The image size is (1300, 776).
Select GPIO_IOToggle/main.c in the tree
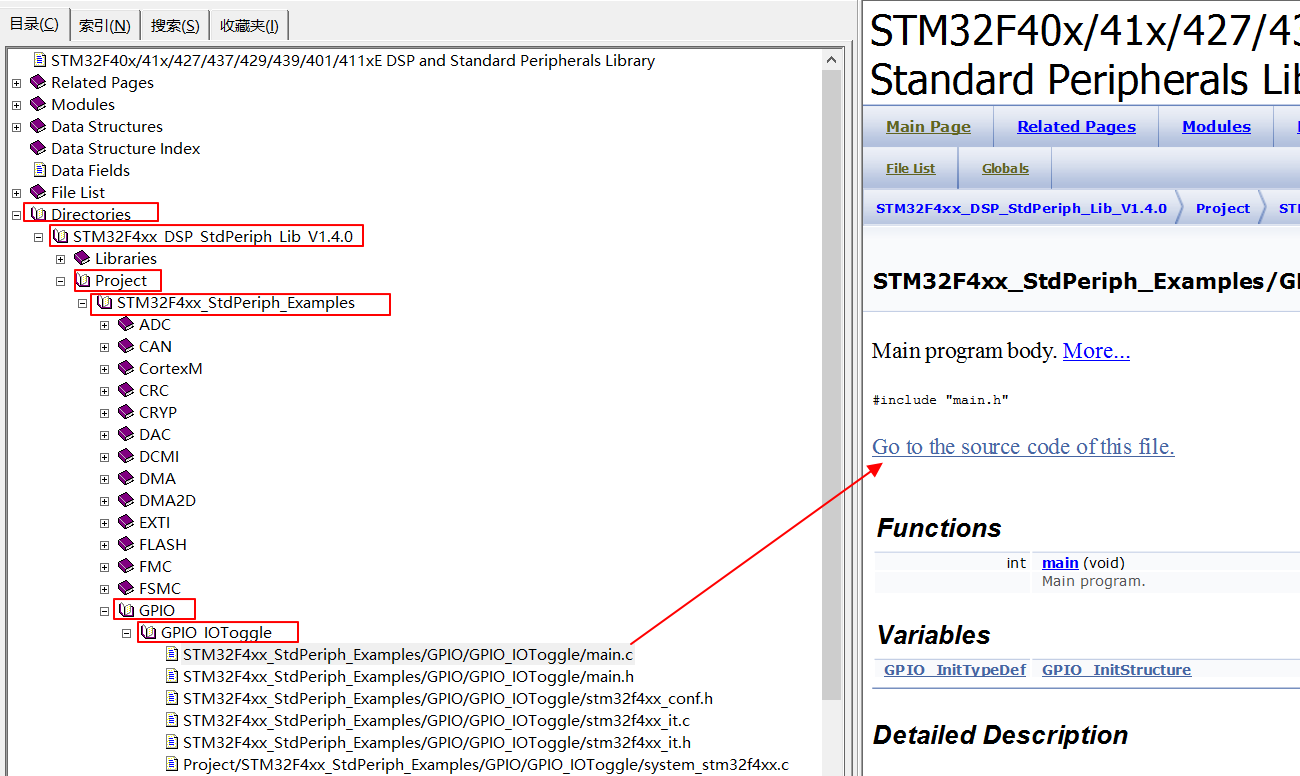[x=408, y=655]
